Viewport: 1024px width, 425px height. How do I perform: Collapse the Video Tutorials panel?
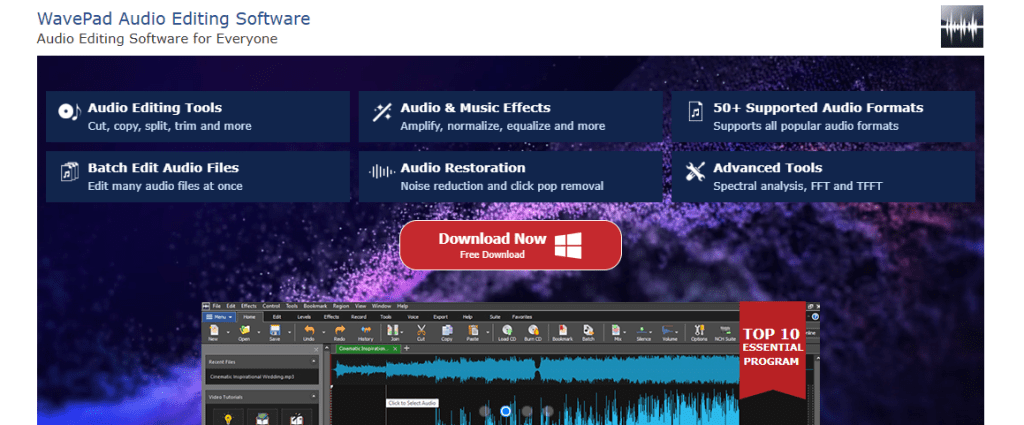pyautogui.click(x=313, y=396)
